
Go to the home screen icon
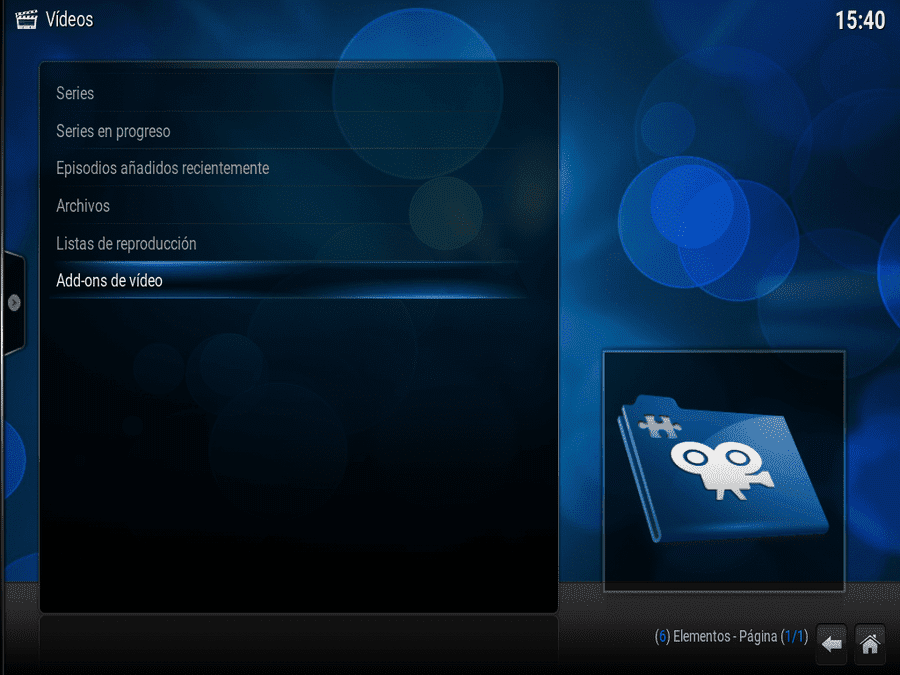pos(870,643)
